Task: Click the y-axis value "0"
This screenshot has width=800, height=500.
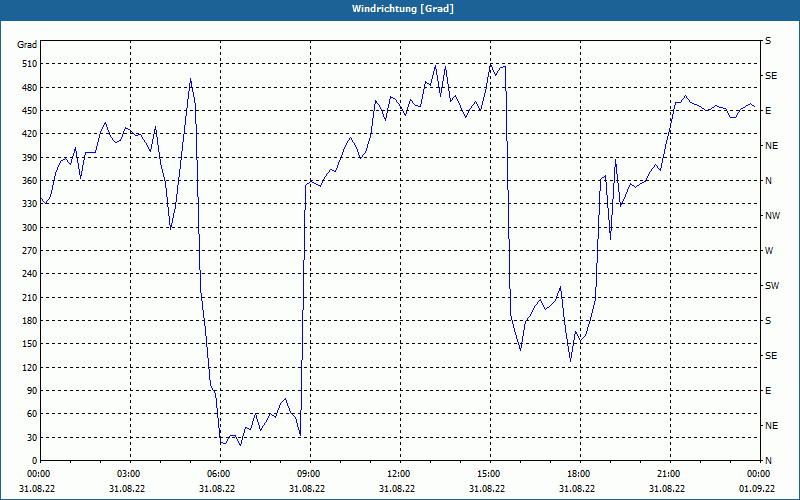Action: click(x=33, y=461)
